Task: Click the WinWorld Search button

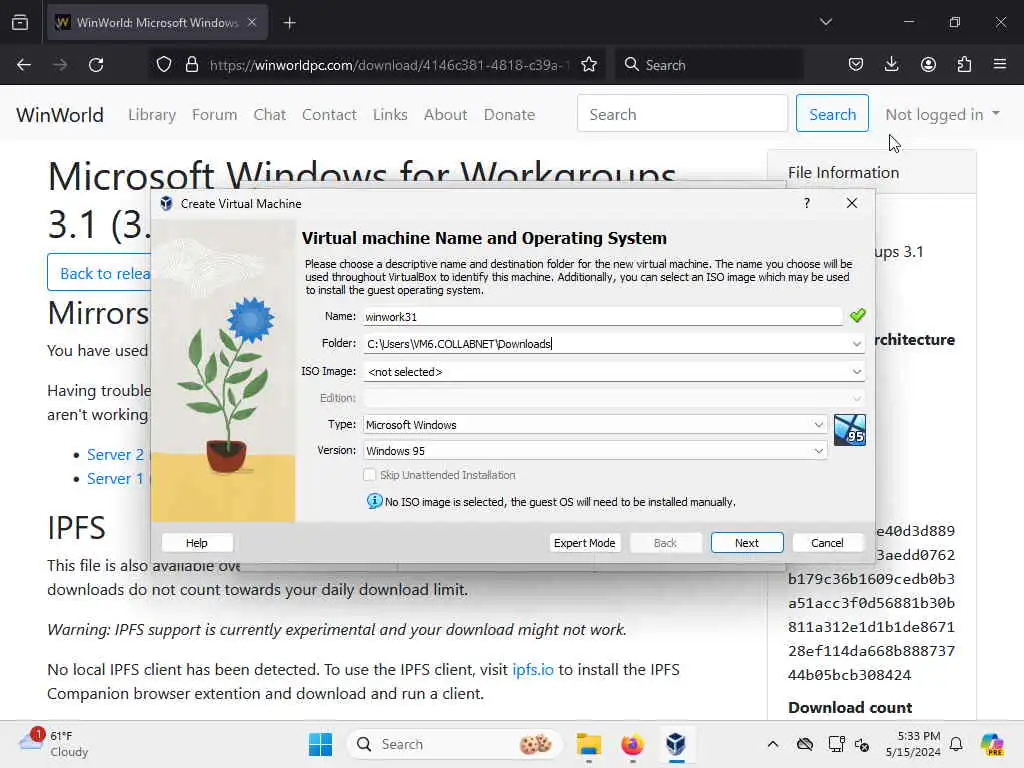Action: [832, 114]
